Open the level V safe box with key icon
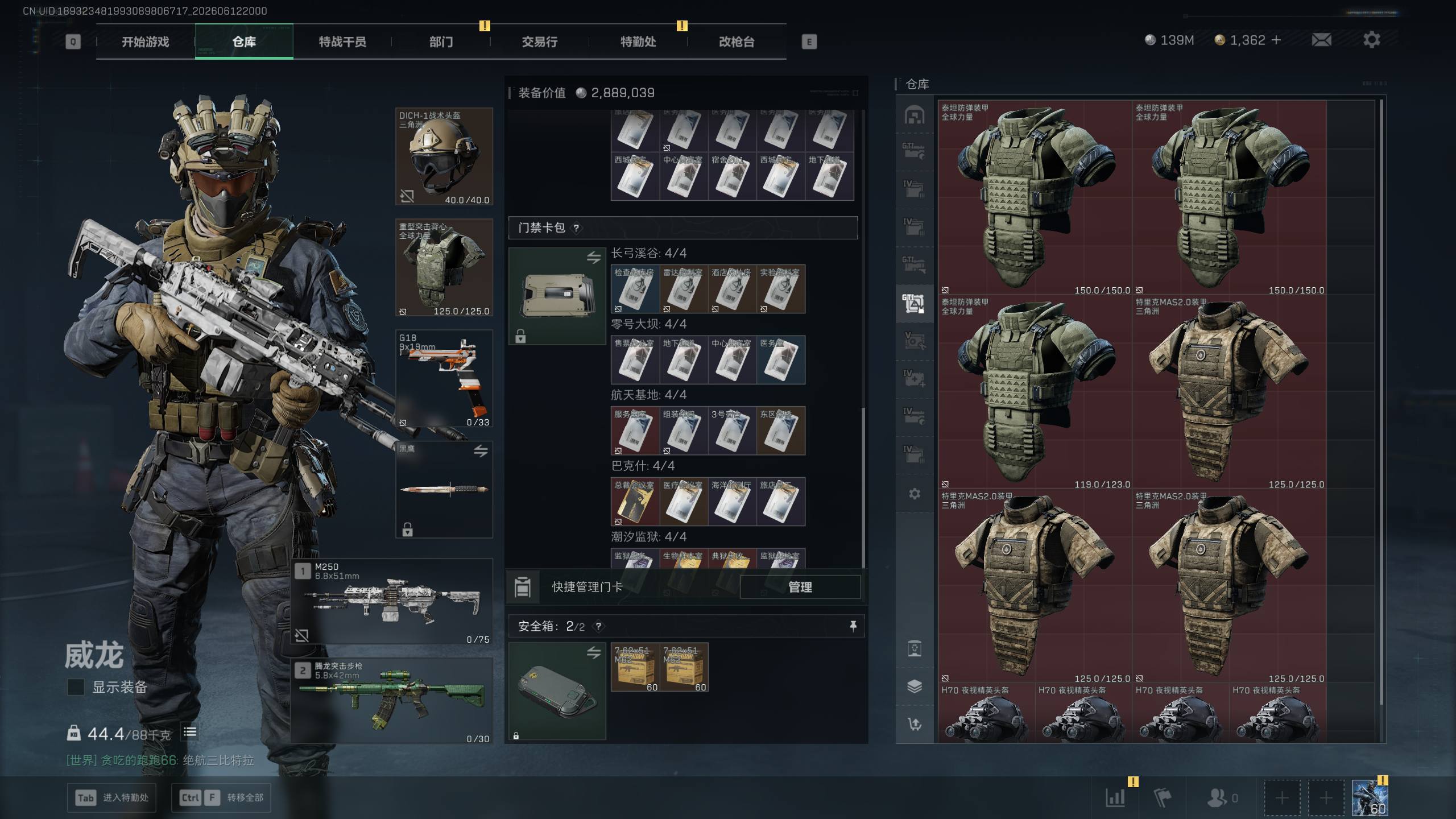This screenshot has width=1456, height=819. pyautogui.click(x=915, y=341)
